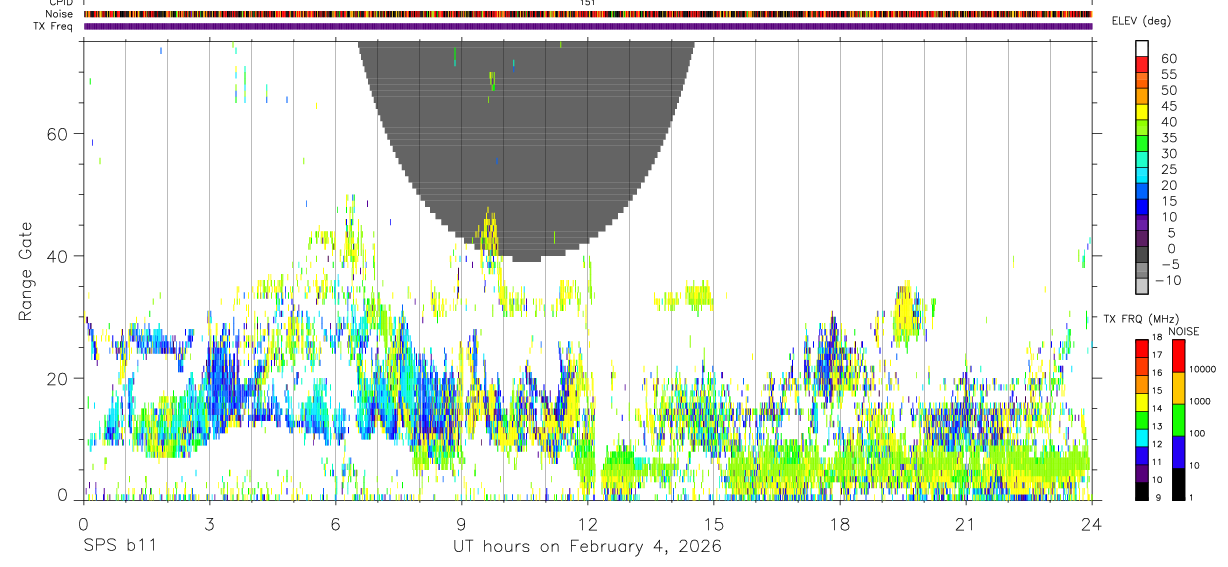
Task: Click the white top segment of ELEV color bar
Action: (x=1142, y=47)
